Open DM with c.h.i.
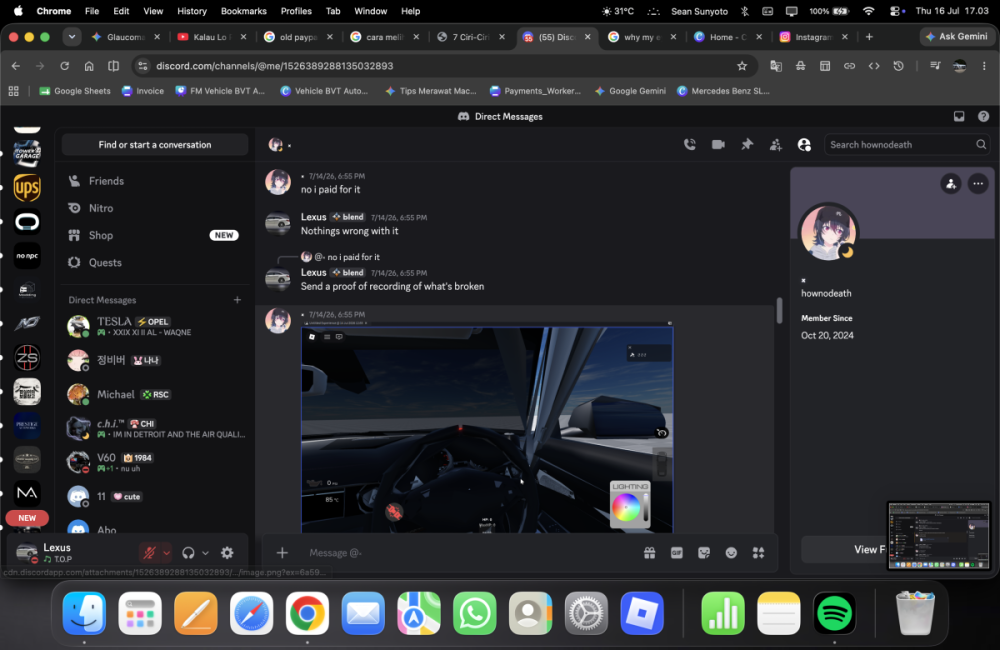 point(155,428)
